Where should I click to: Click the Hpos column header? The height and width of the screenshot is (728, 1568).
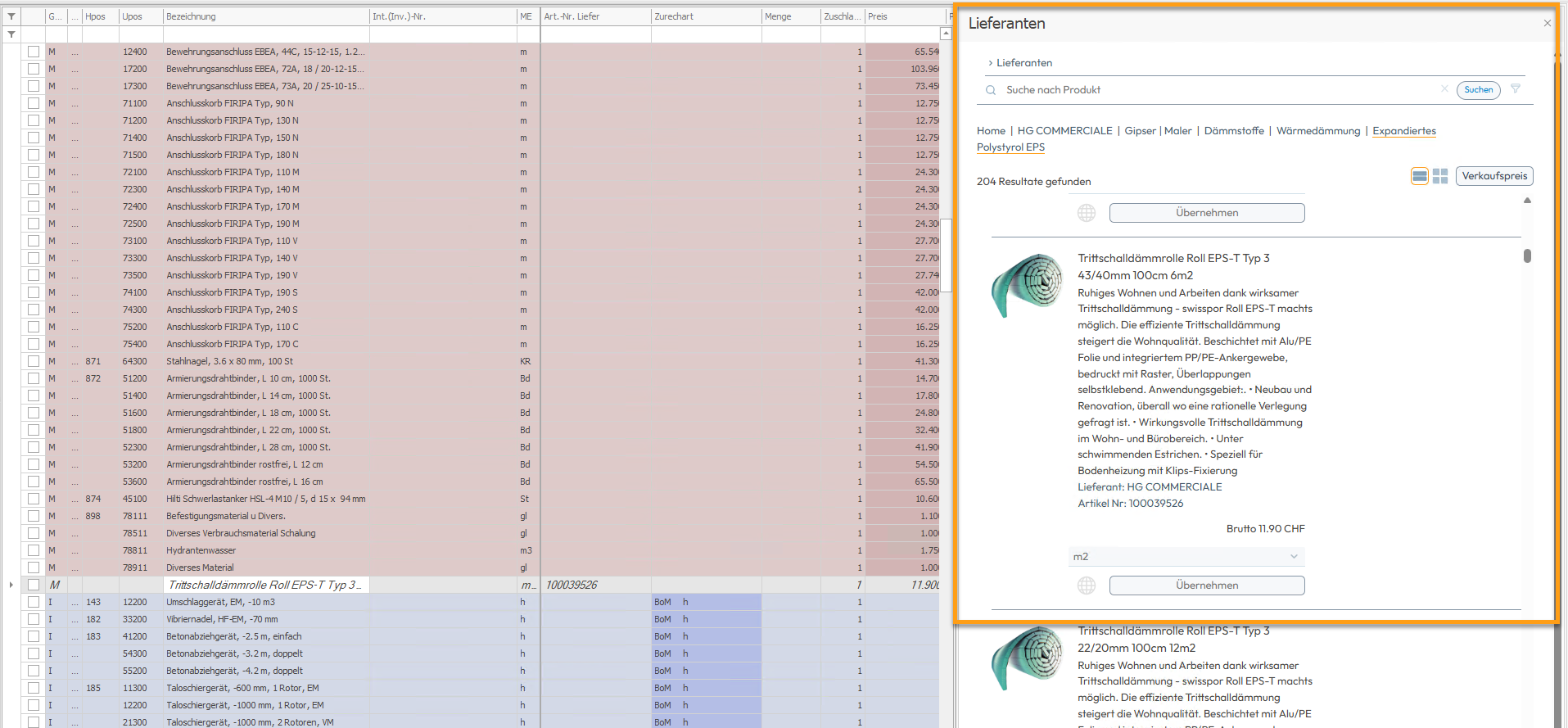[101, 16]
